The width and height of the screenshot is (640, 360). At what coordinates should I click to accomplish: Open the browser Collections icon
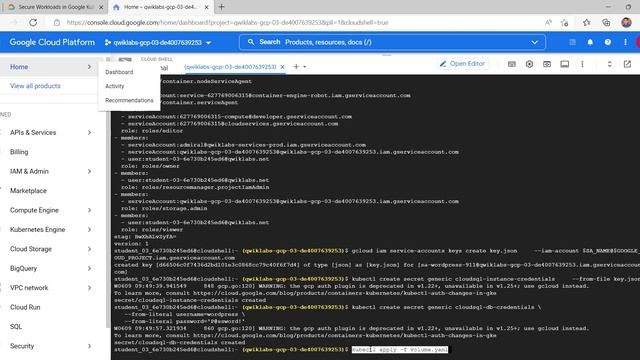pos(606,22)
